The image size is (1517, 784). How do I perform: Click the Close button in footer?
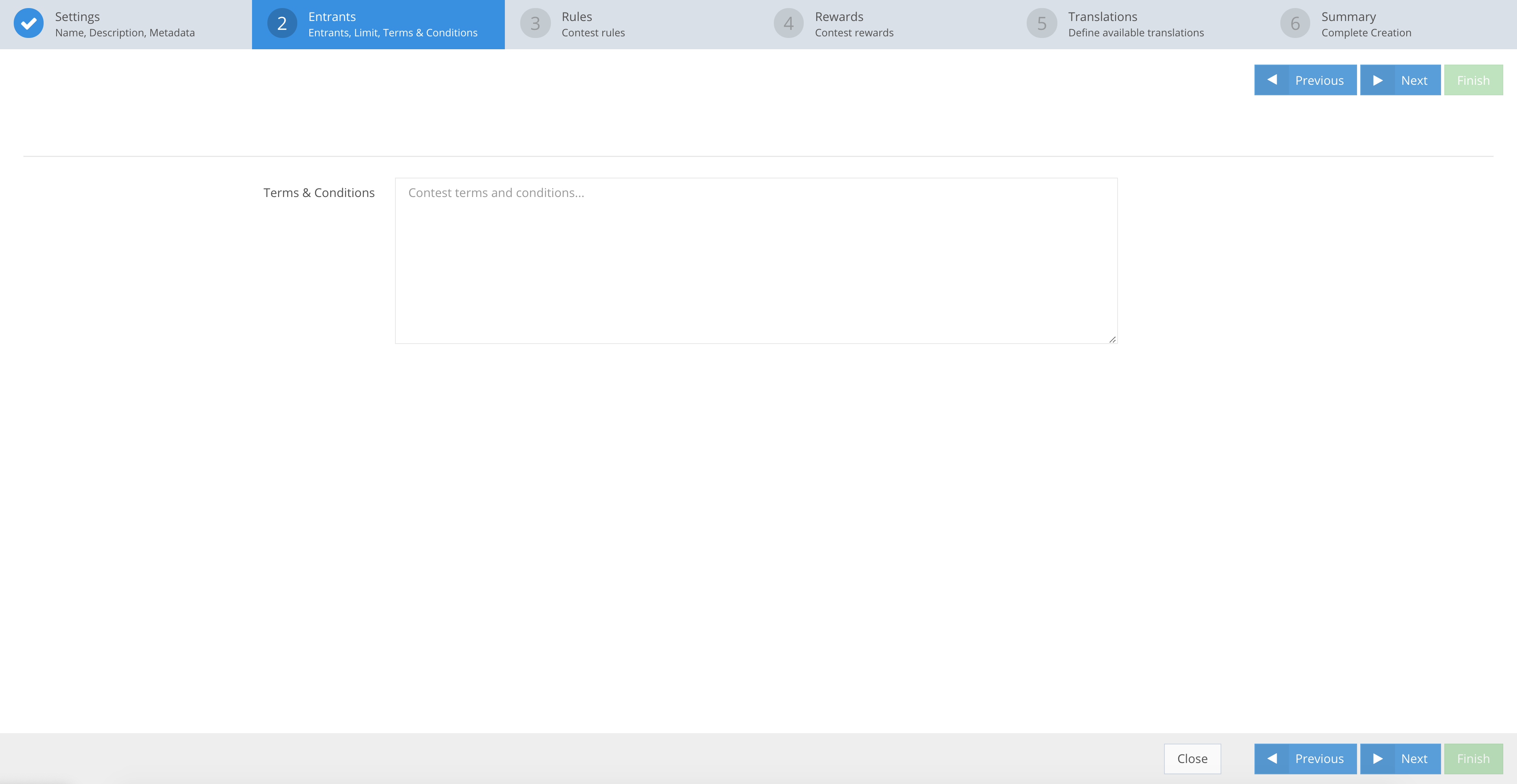1193,759
